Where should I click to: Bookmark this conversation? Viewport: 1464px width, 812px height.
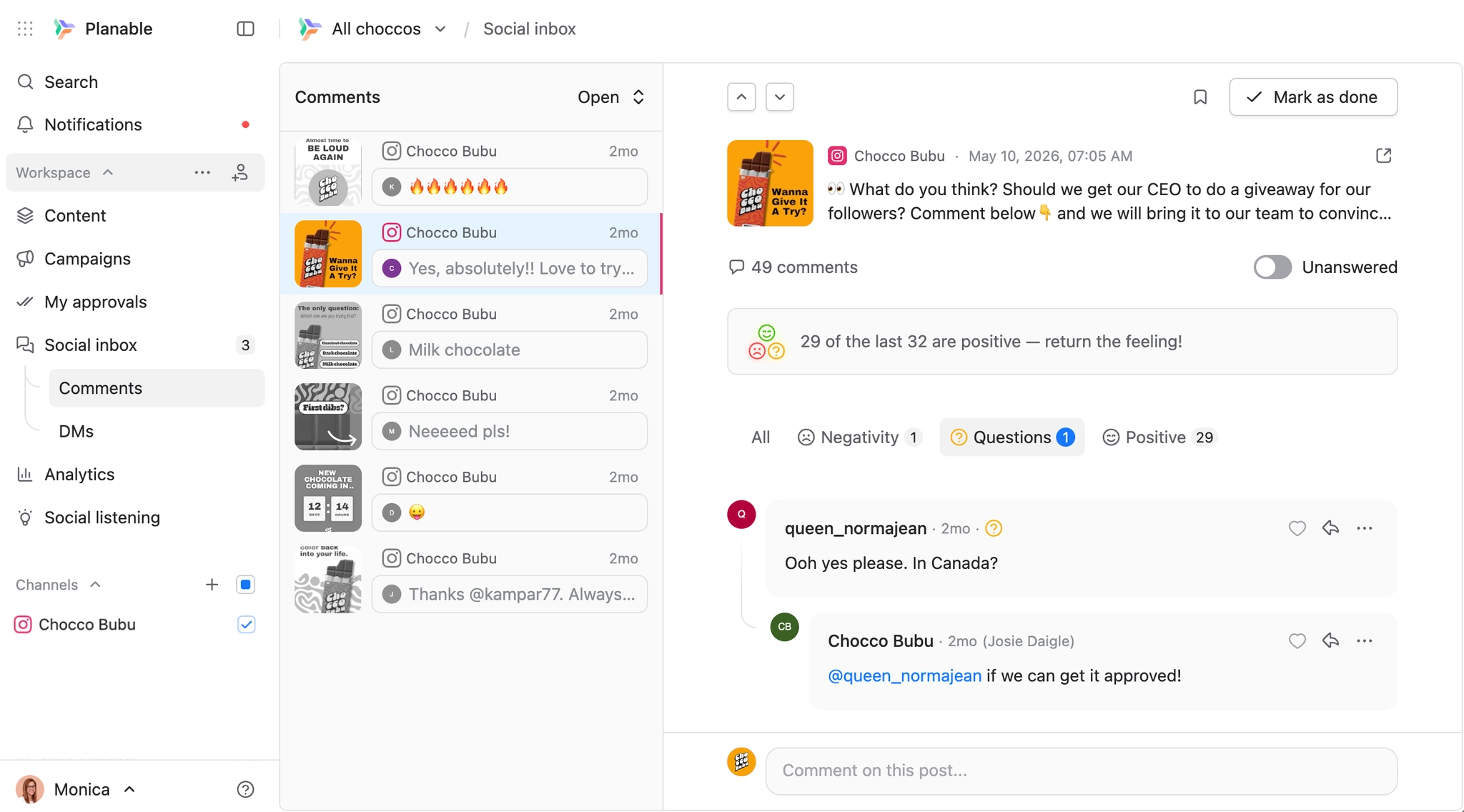pos(1200,97)
